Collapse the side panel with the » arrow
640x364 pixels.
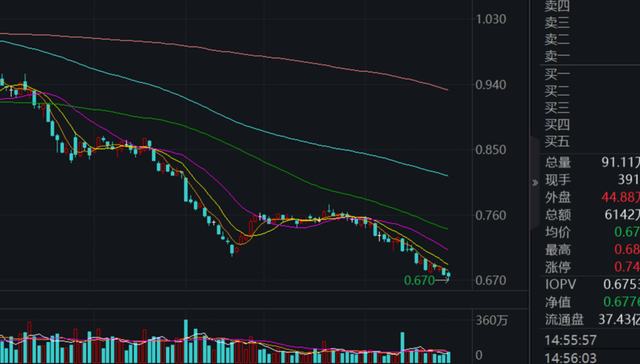(535, 183)
